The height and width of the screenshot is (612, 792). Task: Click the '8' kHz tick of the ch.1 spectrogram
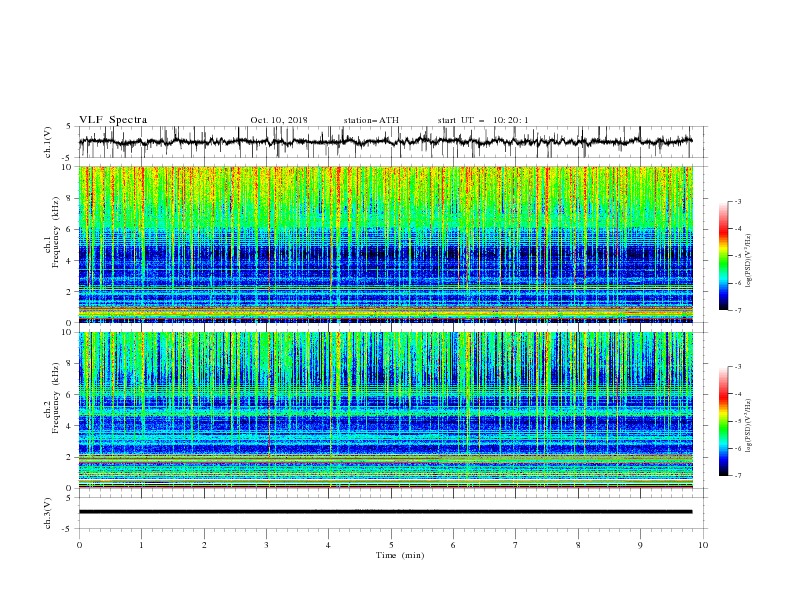[x=70, y=198]
